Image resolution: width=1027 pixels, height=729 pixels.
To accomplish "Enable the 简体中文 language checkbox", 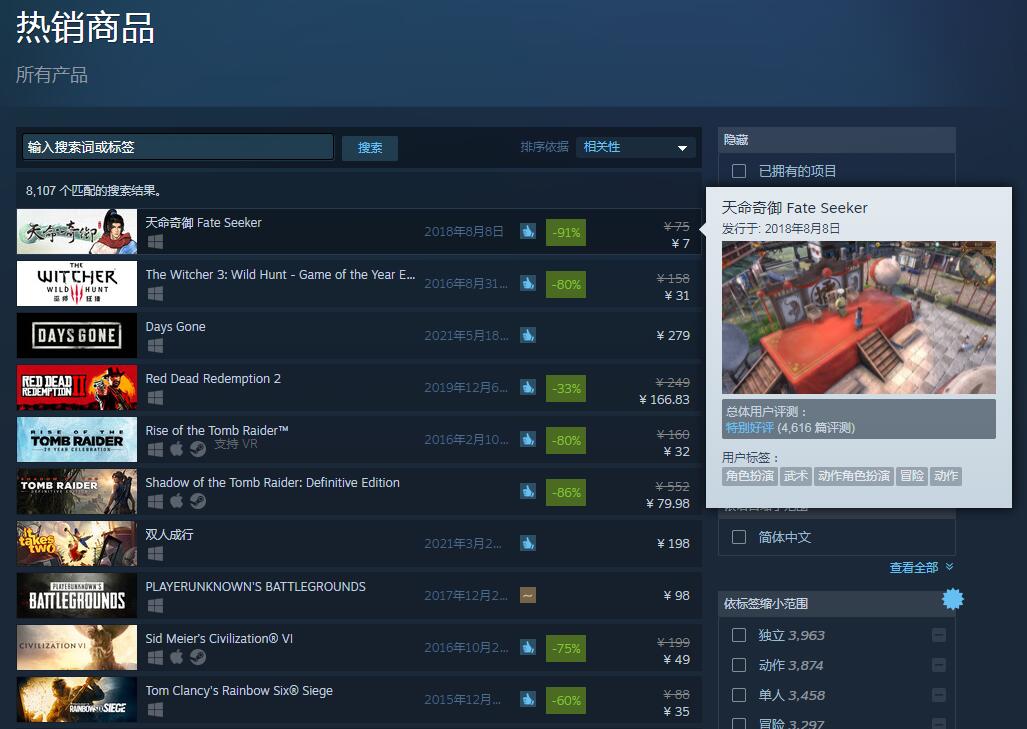I will (739, 537).
